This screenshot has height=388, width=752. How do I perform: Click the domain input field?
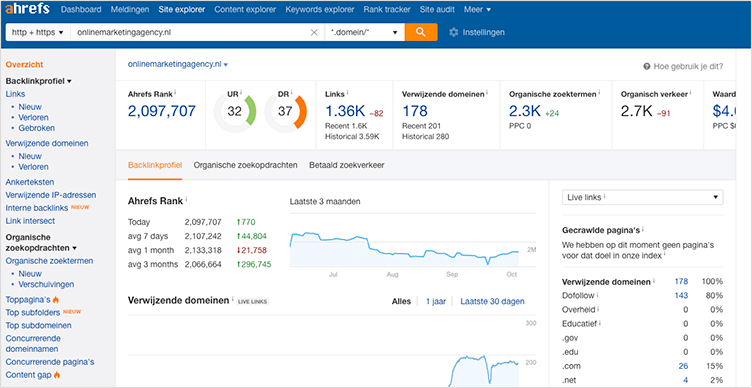point(189,33)
